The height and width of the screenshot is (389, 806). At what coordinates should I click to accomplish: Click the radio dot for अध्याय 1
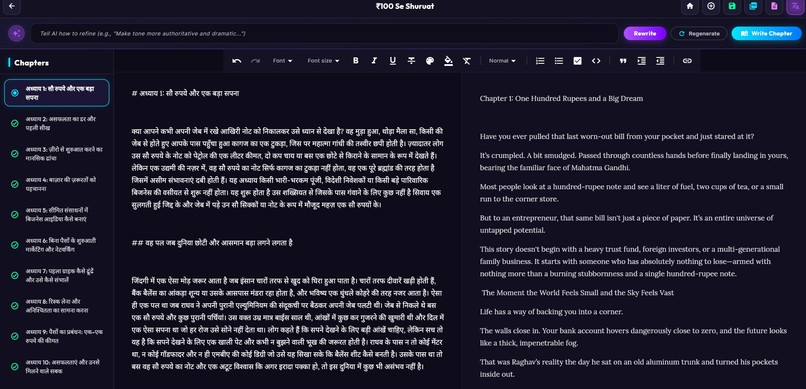[15, 92]
